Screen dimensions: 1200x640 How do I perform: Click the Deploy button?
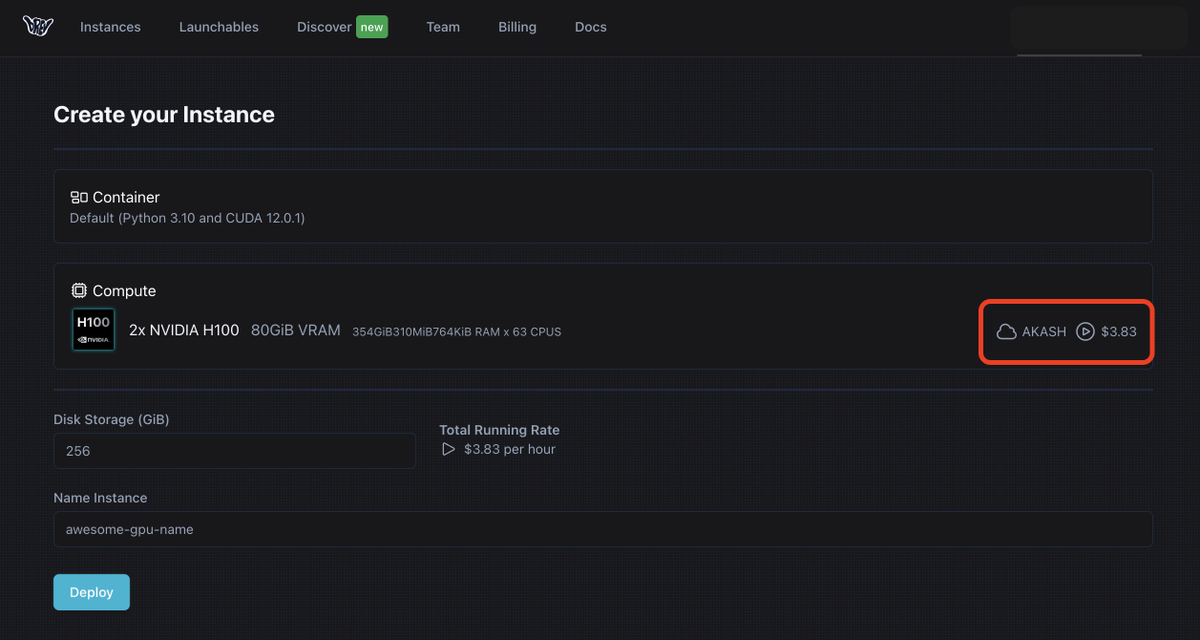tap(91, 592)
